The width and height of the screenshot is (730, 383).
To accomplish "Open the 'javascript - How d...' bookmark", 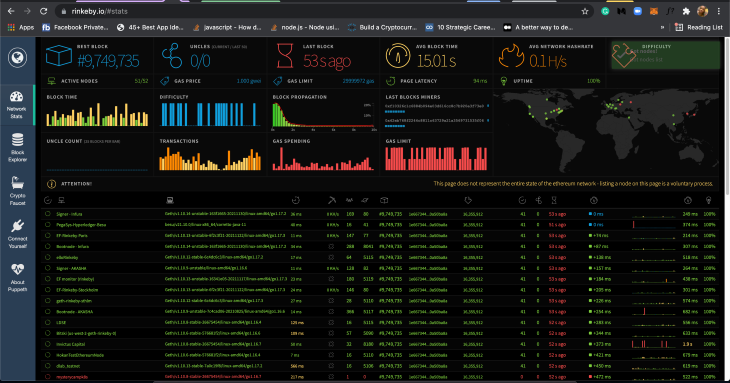I will click(227, 27).
